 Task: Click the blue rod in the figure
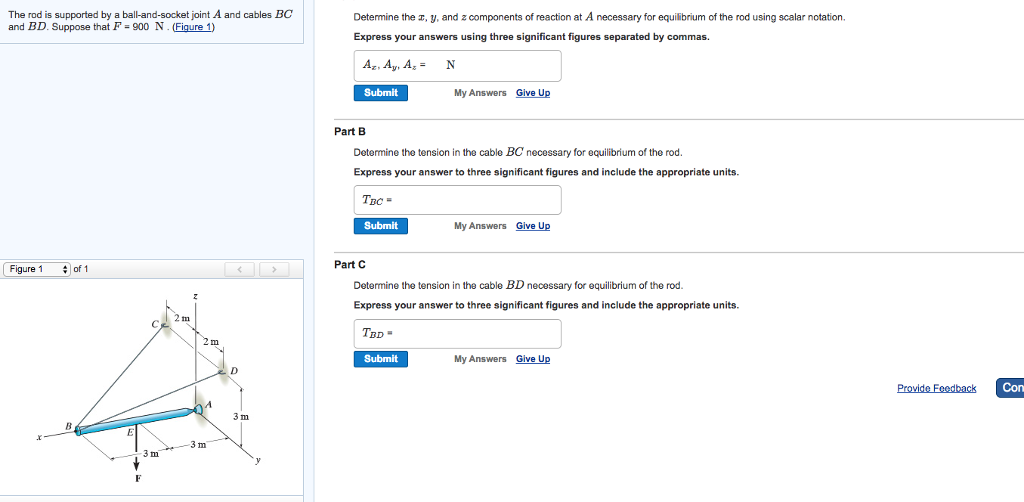tap(135, 420)
